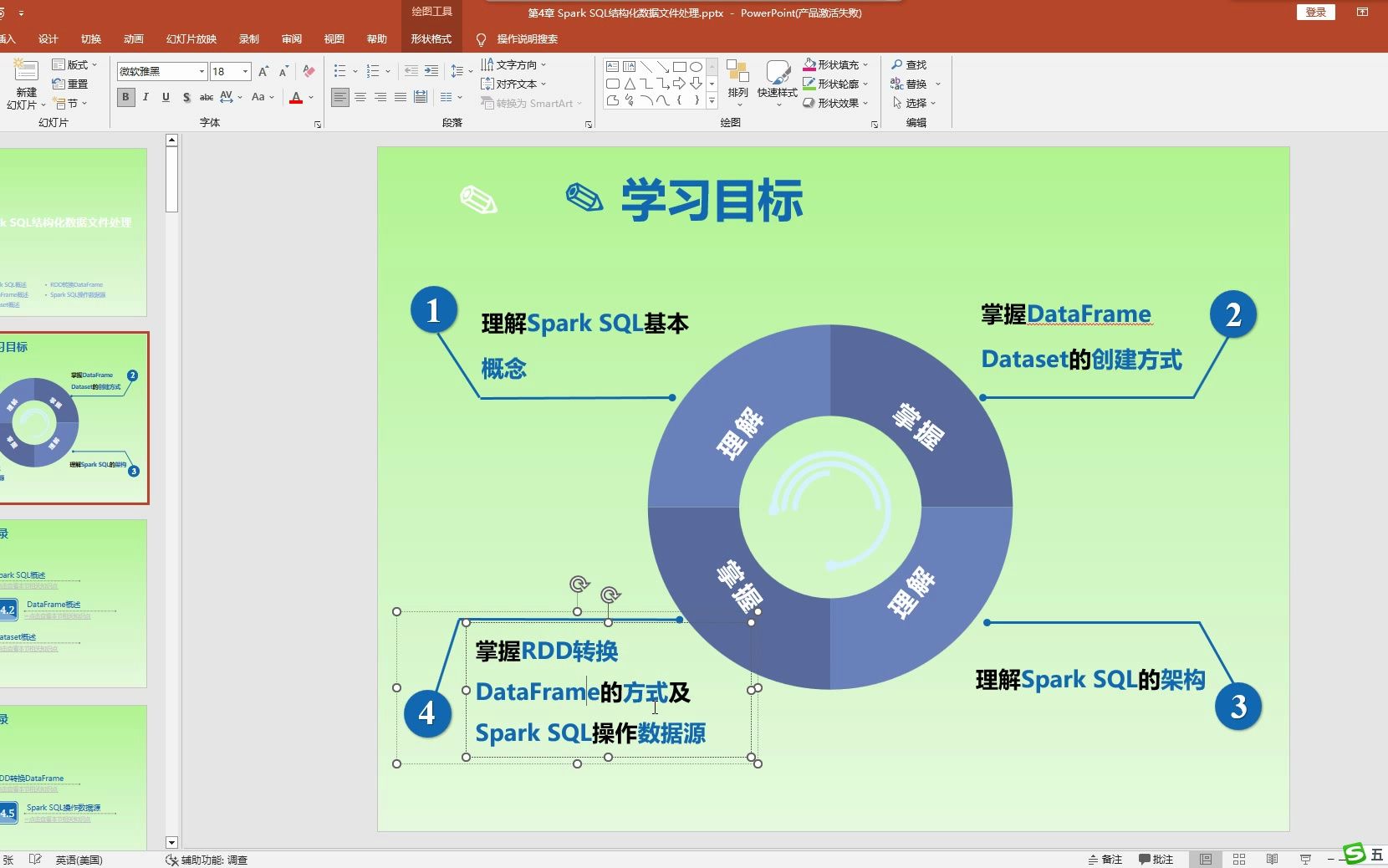The image size is (1388, 868).
Task: Expand the font color dropdown arrow
Action: click(x=313, y=98)
